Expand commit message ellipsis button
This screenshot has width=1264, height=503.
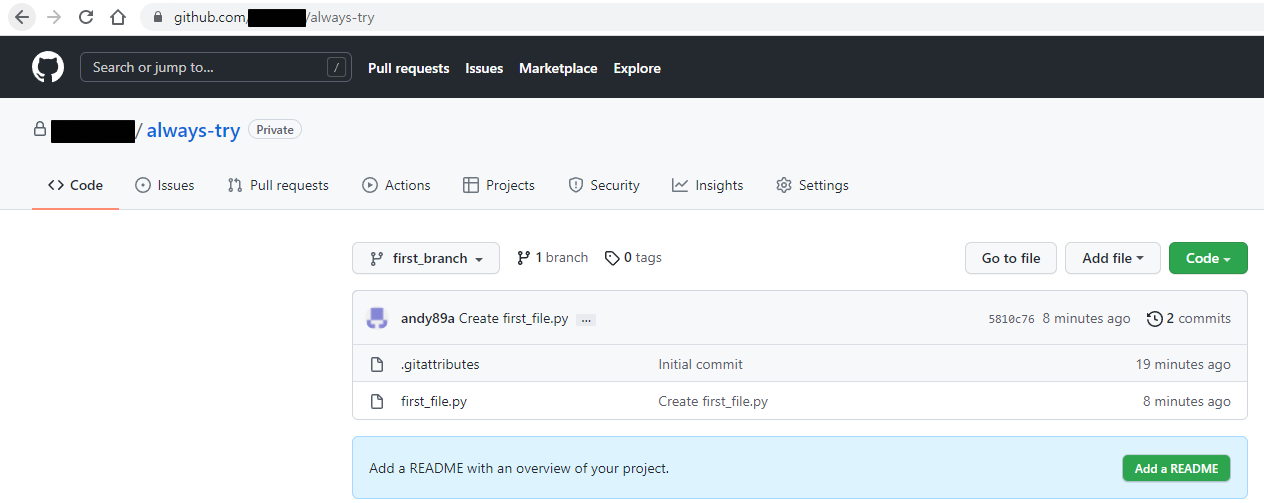(x=586, y=319)
